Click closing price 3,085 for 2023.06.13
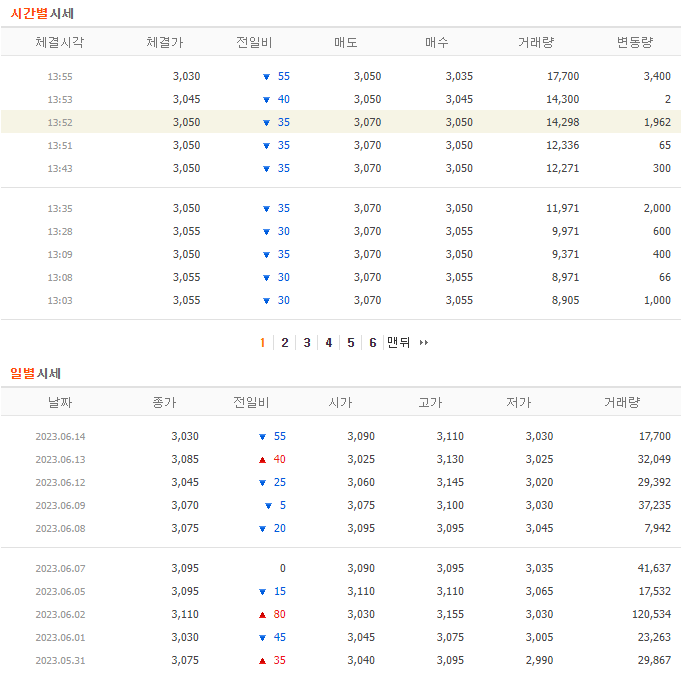This screenshot has height=679, width=698. (x=185, y=459)
